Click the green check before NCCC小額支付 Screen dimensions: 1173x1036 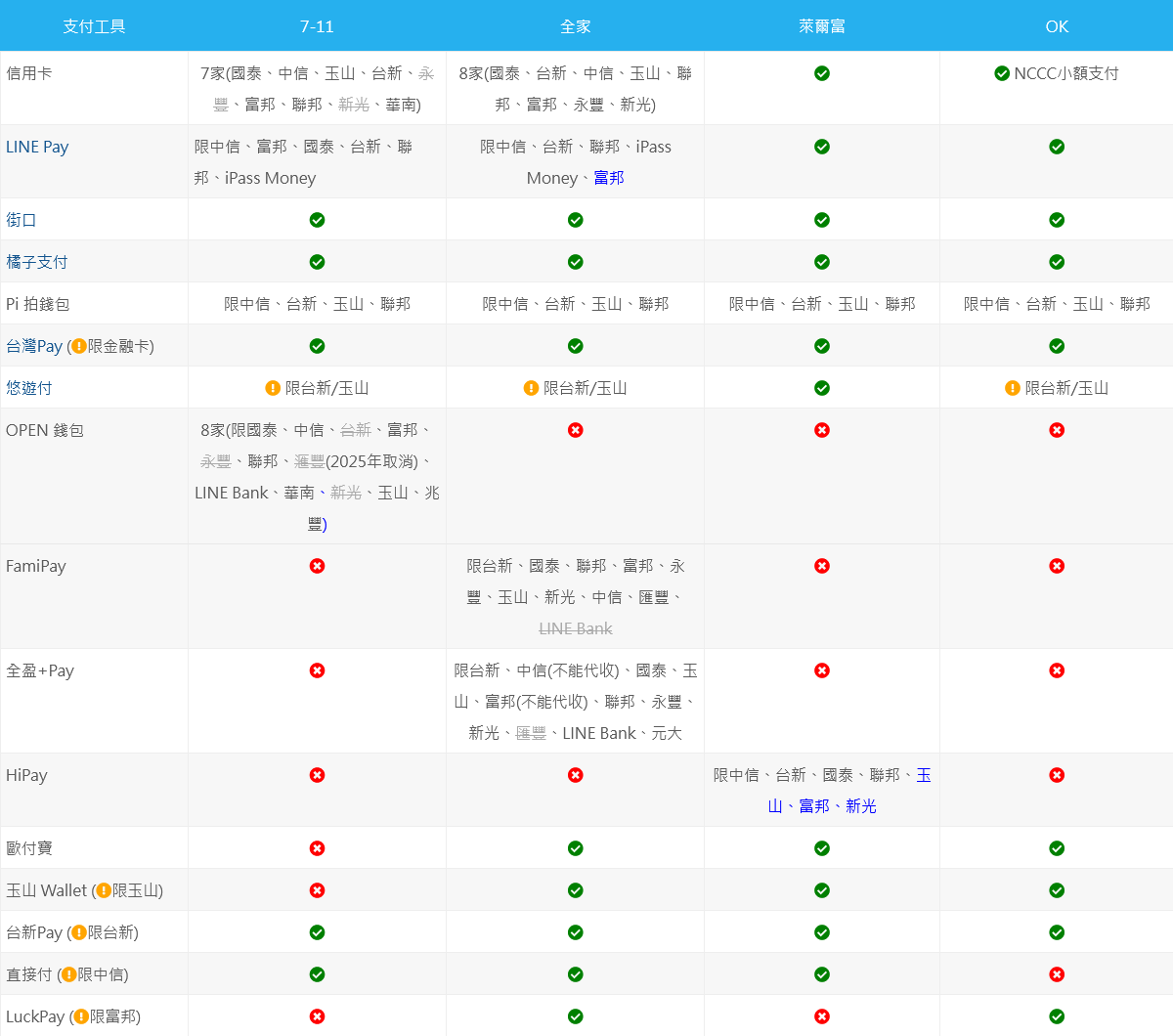click(x=1002, y=73)
